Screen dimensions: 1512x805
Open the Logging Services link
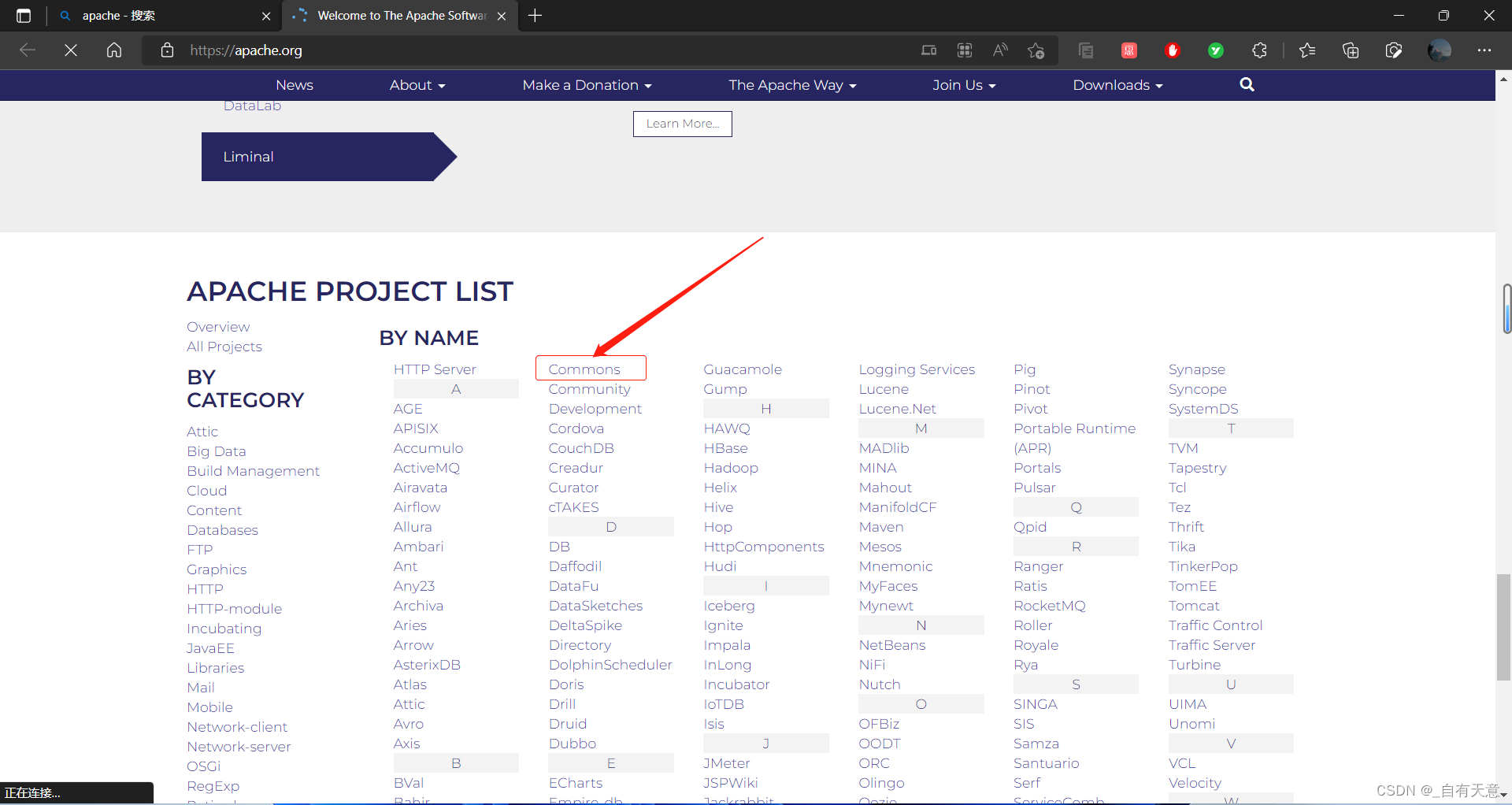click(x=917, y=369)
